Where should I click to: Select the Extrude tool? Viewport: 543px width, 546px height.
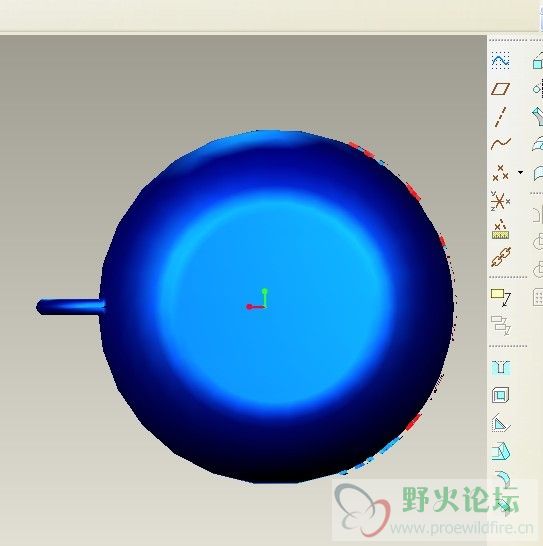(538, 61)
